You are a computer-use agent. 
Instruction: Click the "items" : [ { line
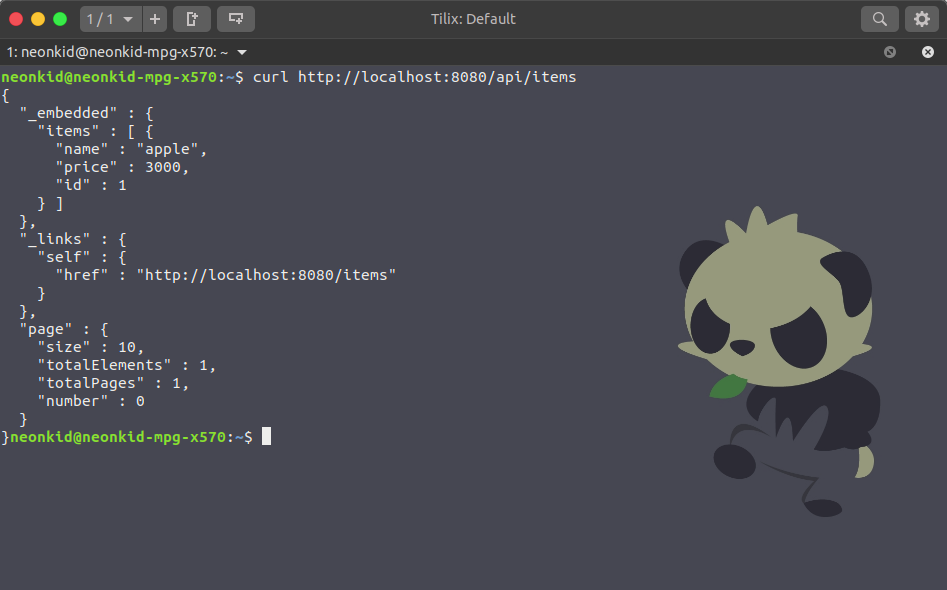[95, 131]
